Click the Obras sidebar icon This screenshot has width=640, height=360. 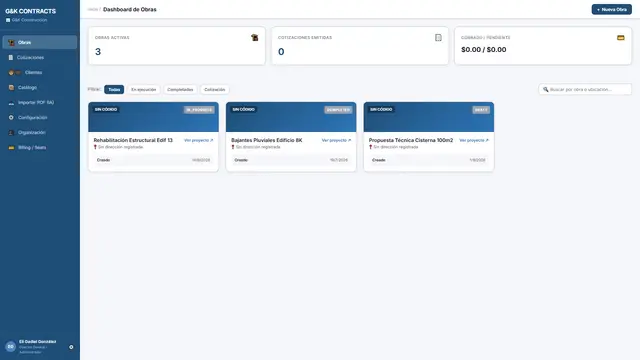[x=11, y=42]
